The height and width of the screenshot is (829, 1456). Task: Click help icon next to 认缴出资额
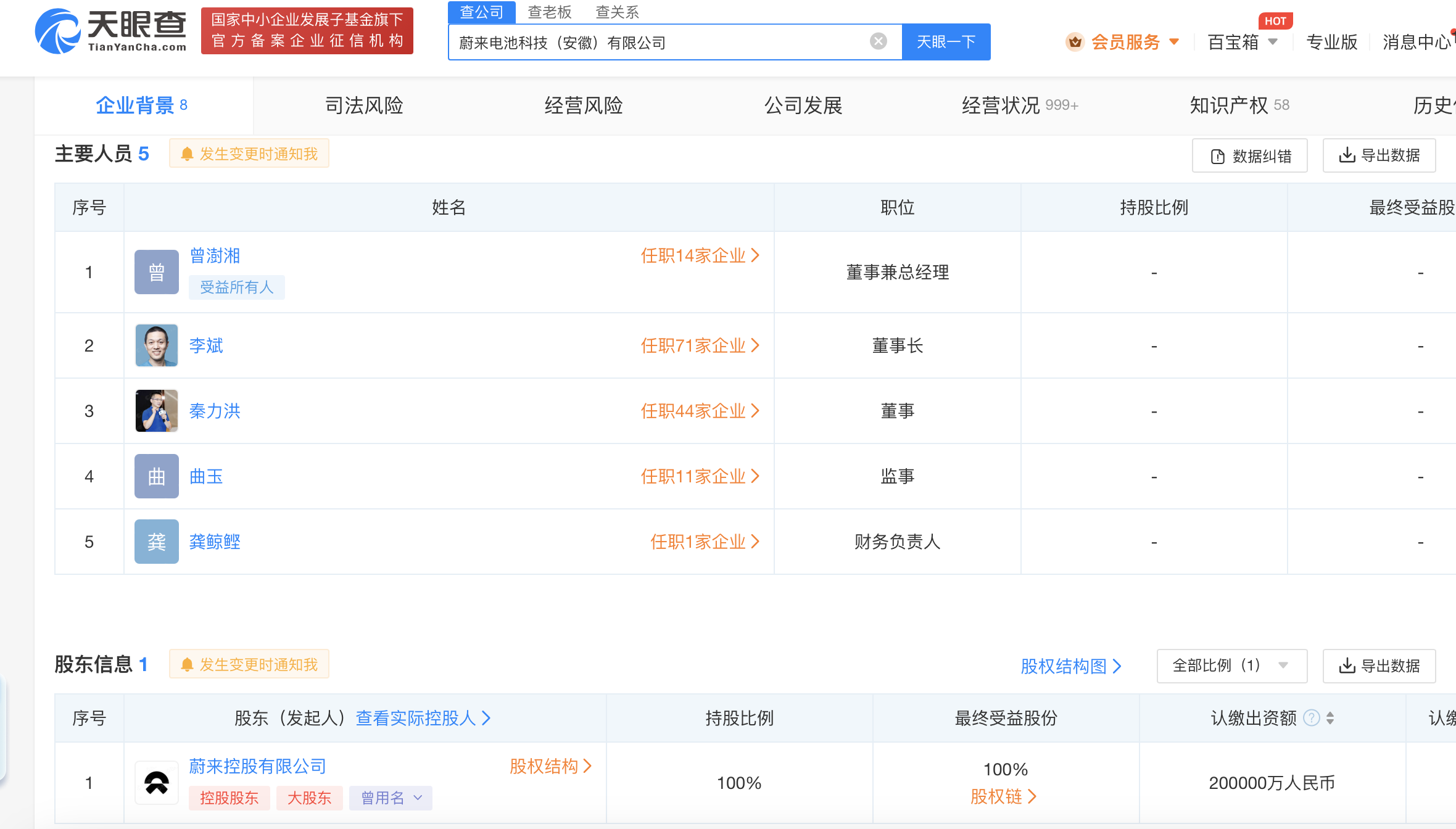tap(1312, 718)
